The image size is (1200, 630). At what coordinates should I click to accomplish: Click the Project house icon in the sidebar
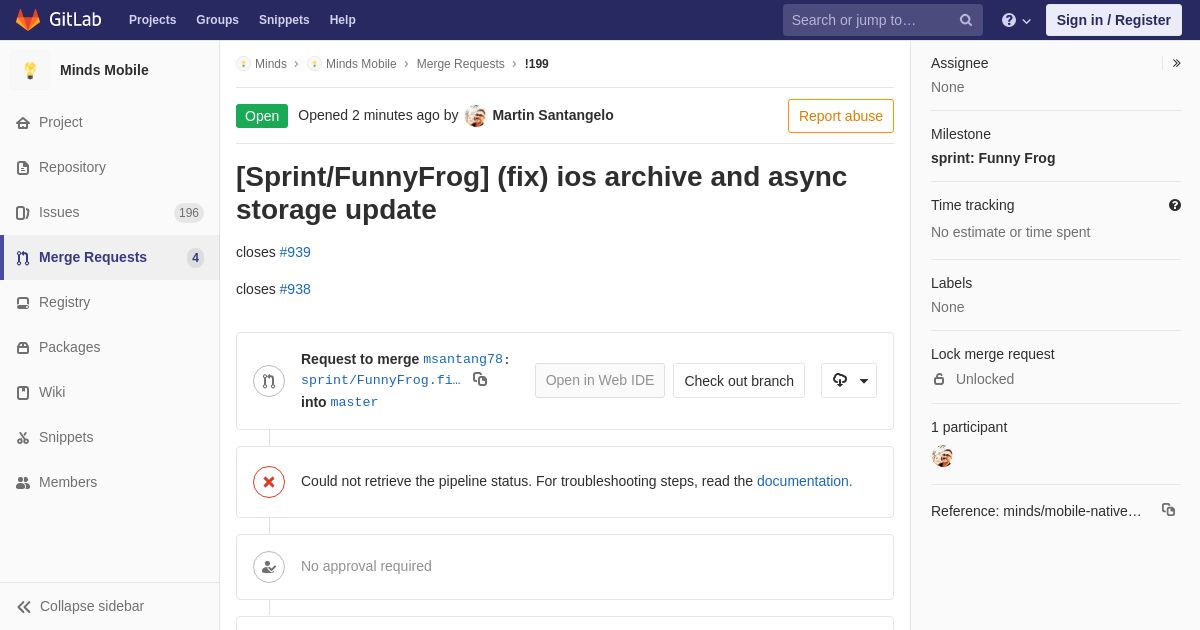click(23, 123)
